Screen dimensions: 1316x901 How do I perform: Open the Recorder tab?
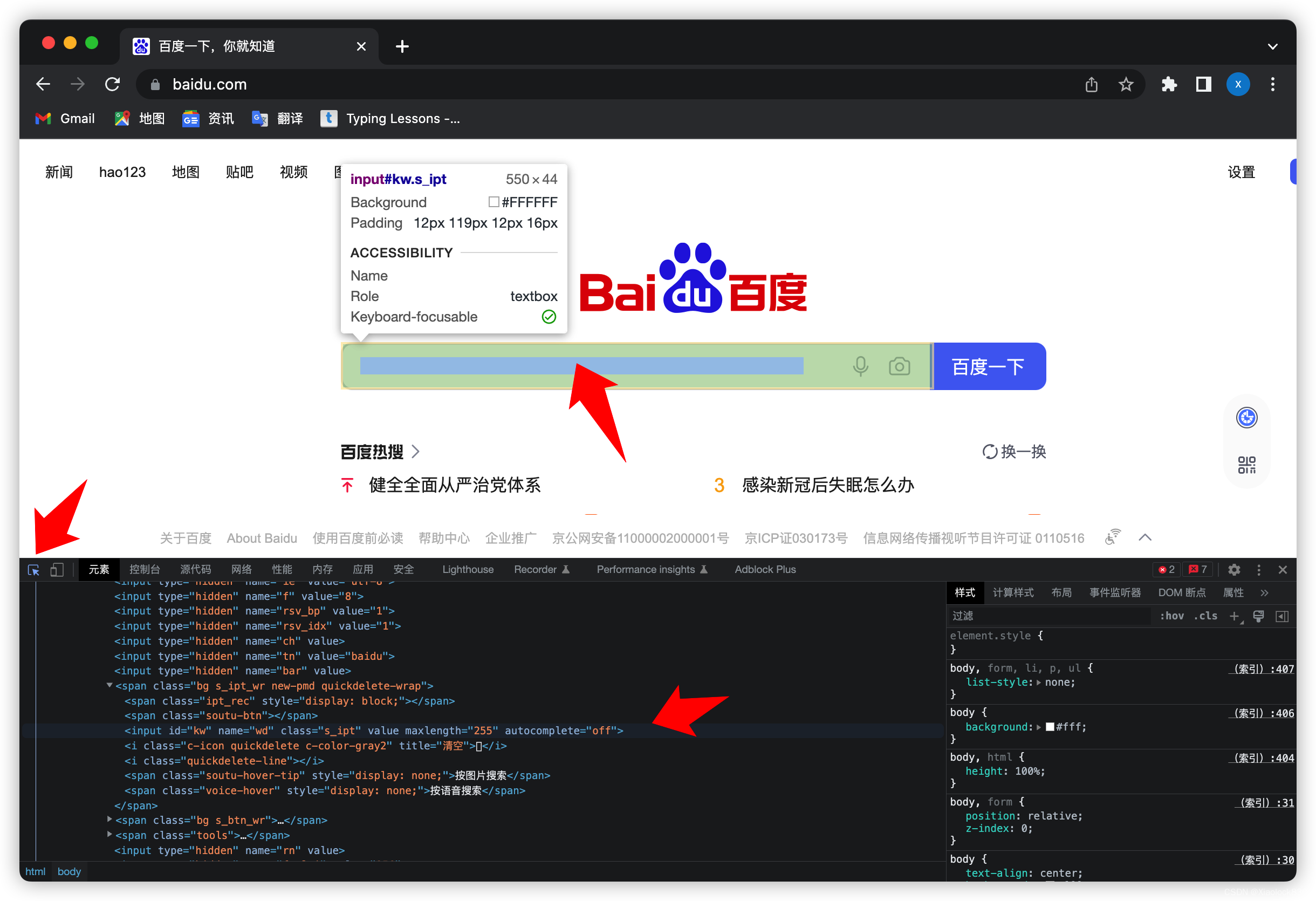coord(542,570)
